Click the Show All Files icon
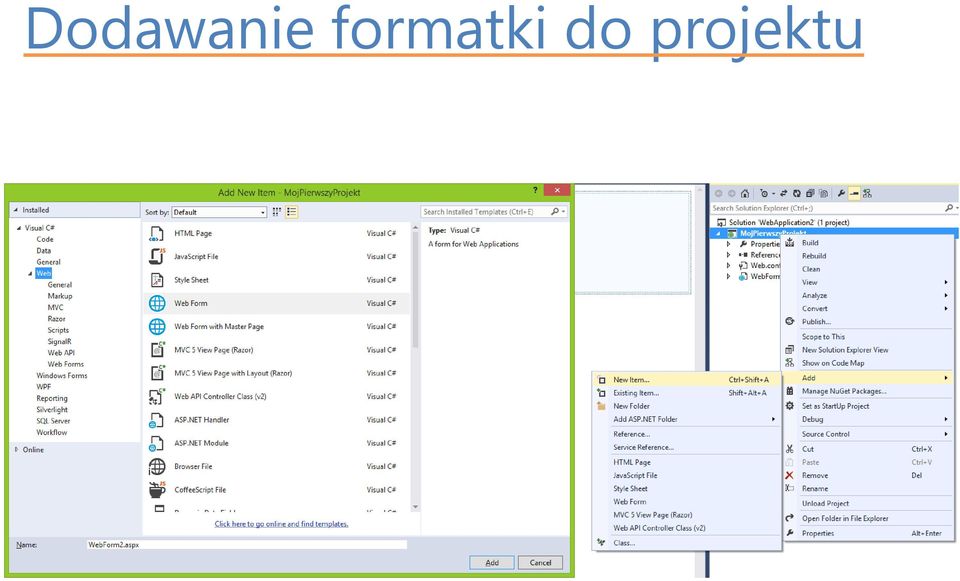Viewport: 960px width, 581px height. [823, 193]
